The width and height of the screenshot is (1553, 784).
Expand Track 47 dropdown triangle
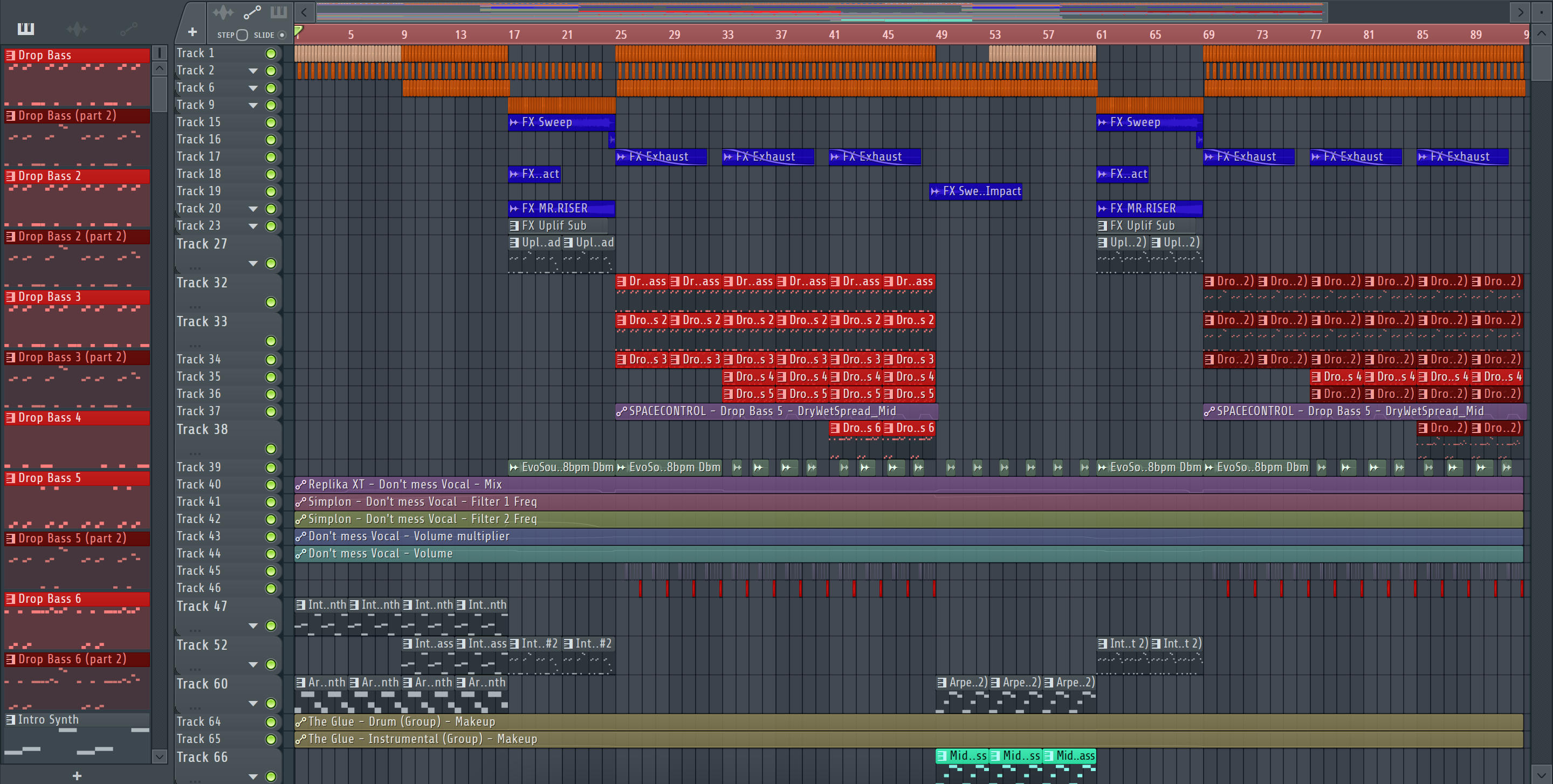(x=253, y=626)
